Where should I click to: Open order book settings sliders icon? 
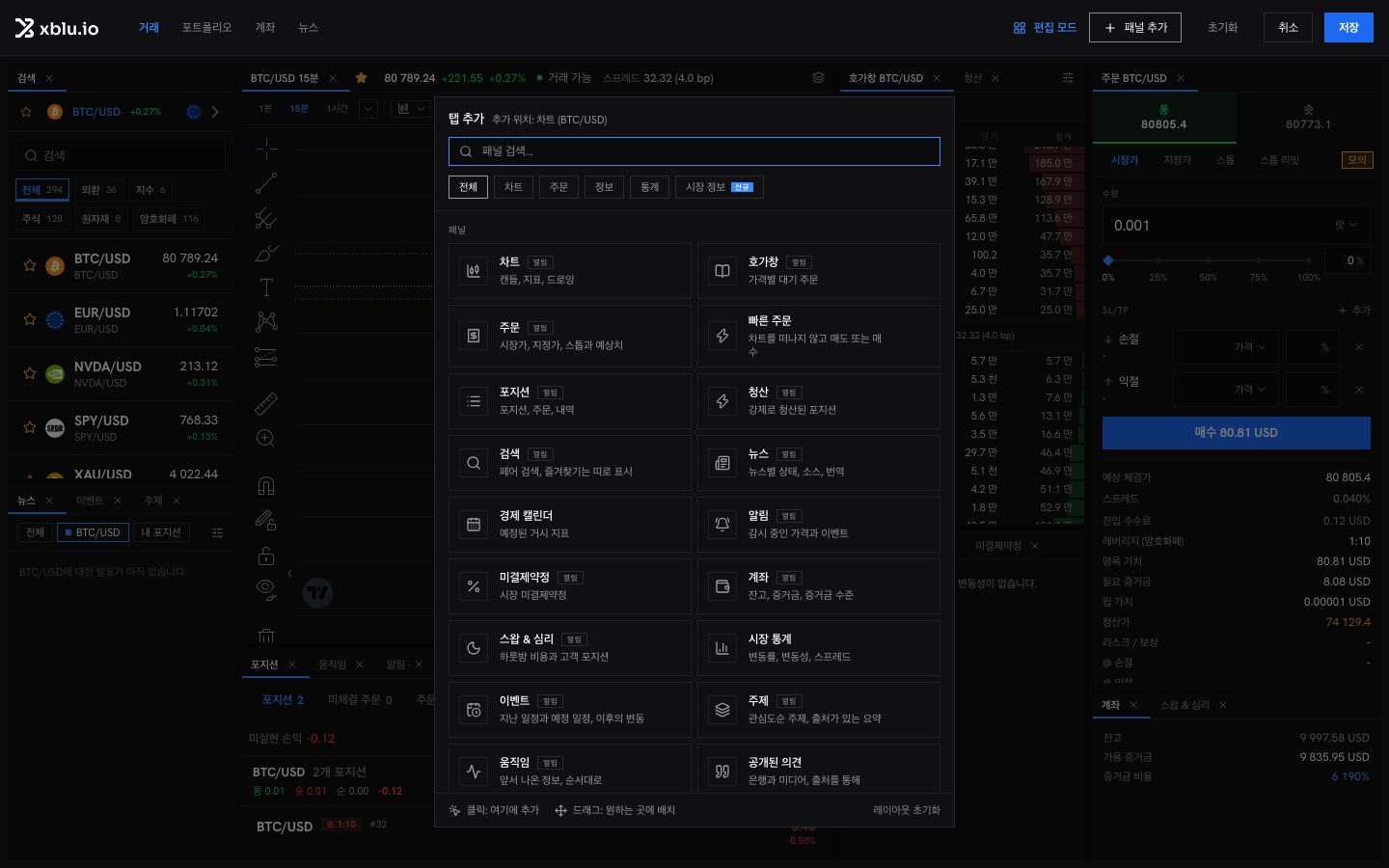[1068, 78]
